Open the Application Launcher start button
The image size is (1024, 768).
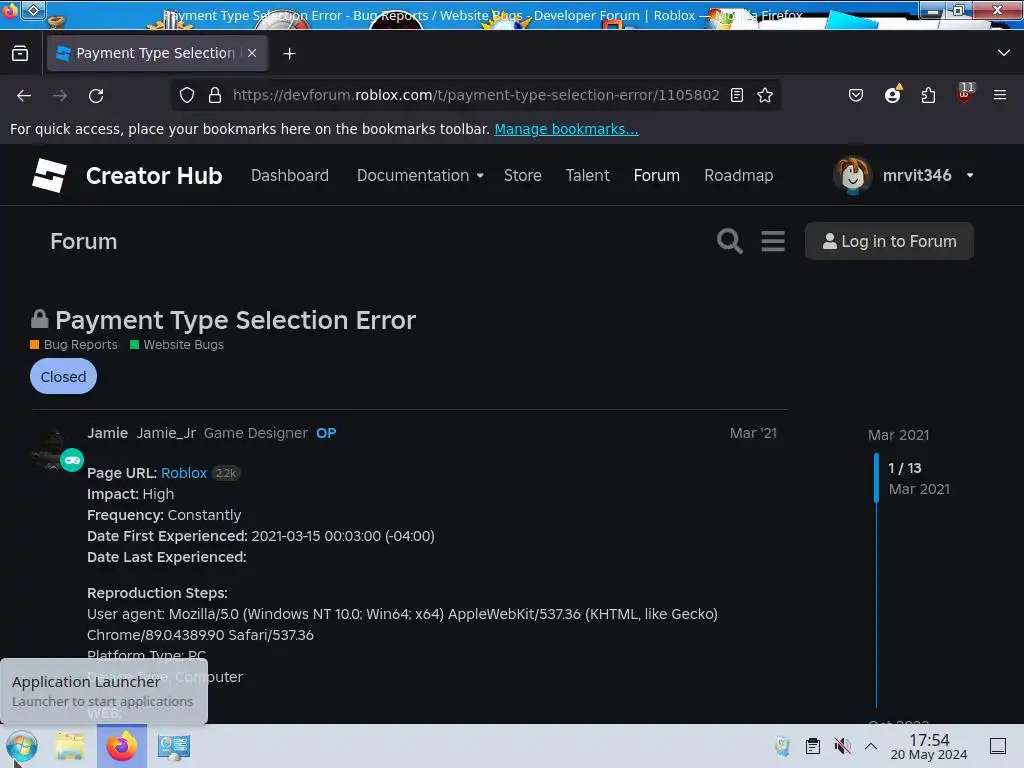22,746
